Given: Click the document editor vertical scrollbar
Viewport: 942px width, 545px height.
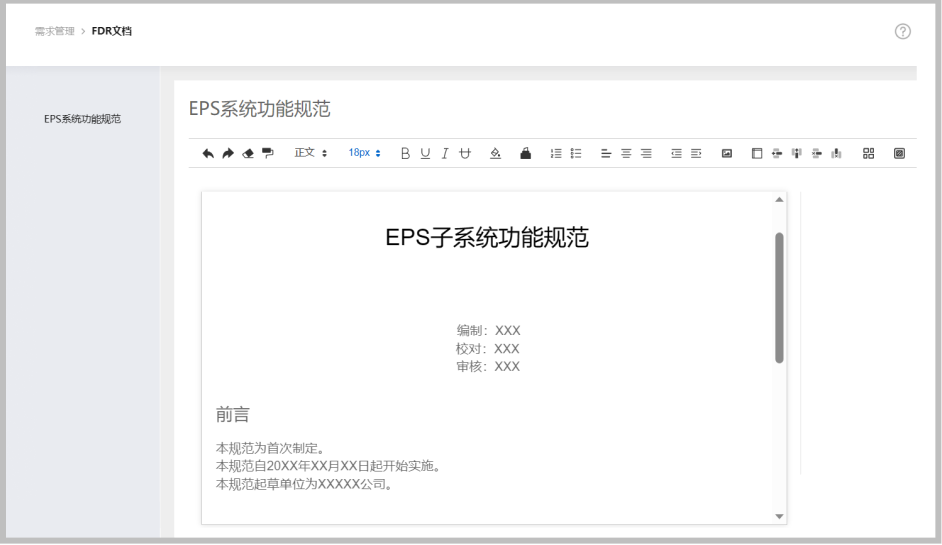Looking at the screenshot, I should 779,297.
